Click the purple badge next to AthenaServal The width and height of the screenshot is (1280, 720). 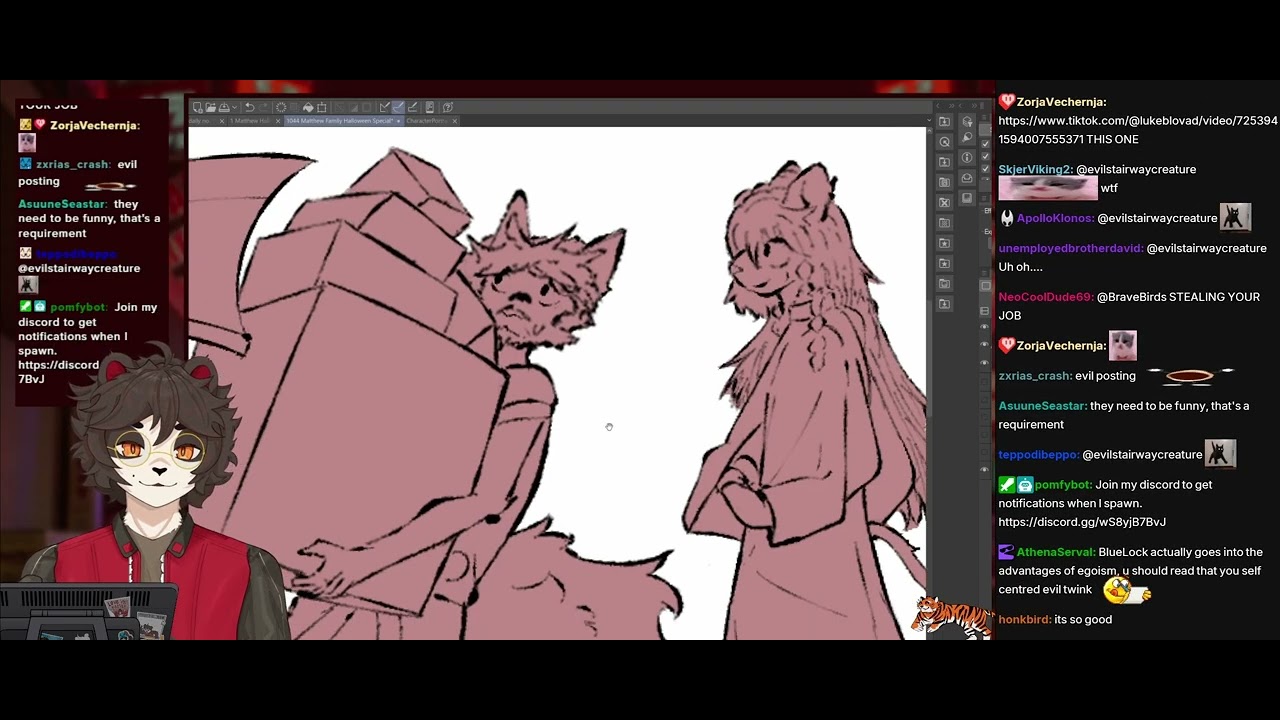pyautogui.click(x=1007, y=552)
